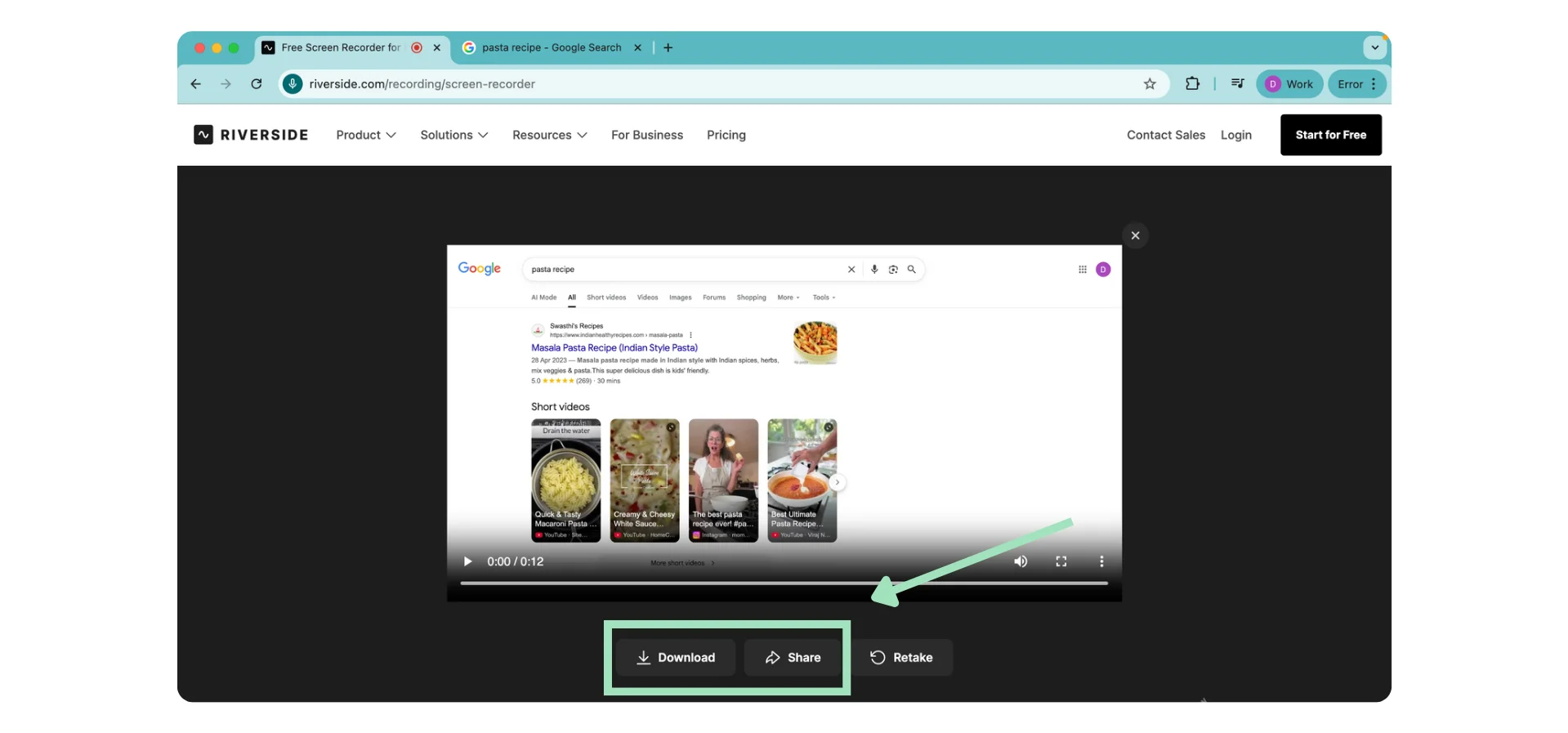Go back in browser history

[195, 83]
